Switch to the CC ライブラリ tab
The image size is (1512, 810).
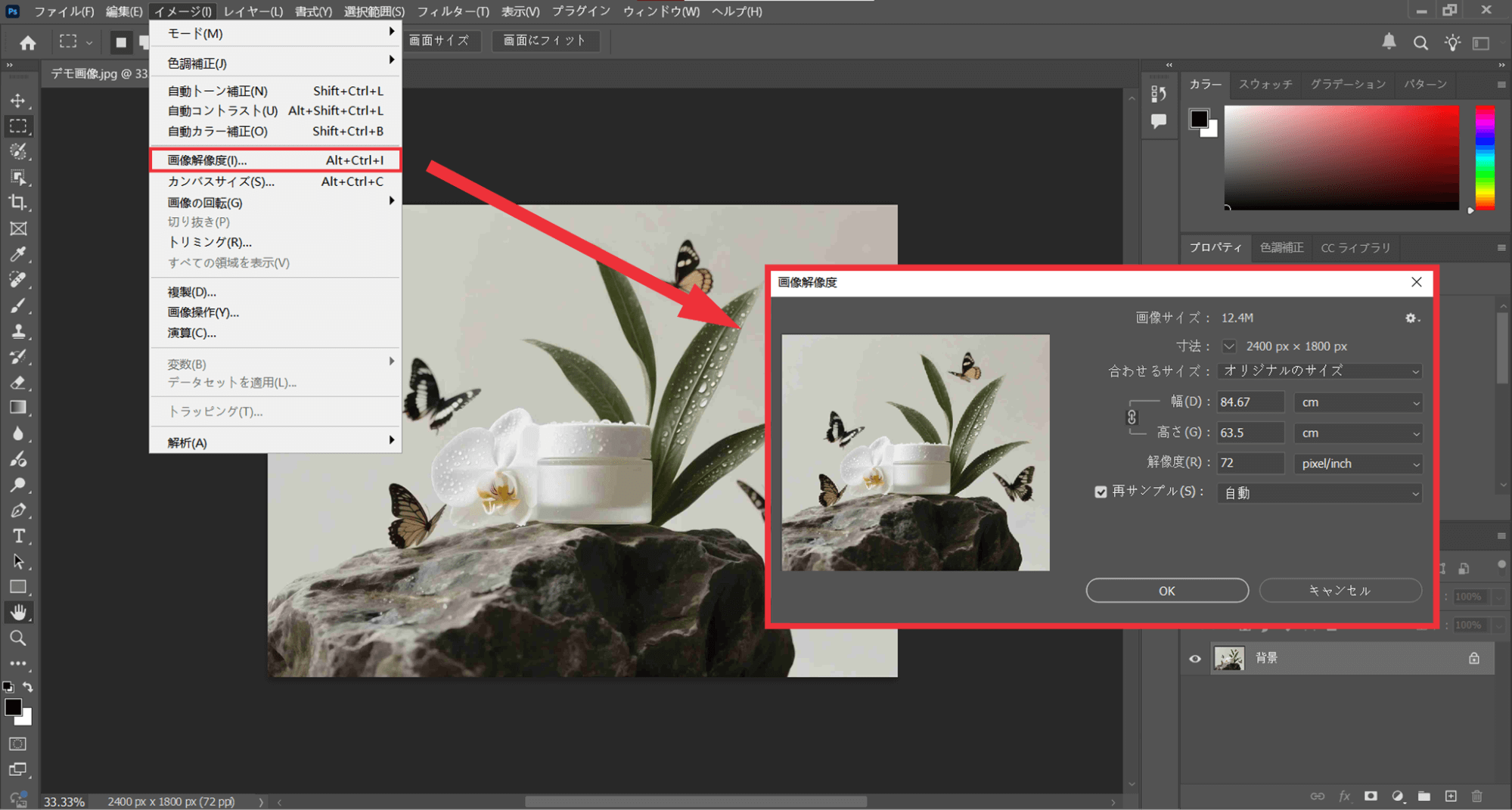pos(1355,248)
